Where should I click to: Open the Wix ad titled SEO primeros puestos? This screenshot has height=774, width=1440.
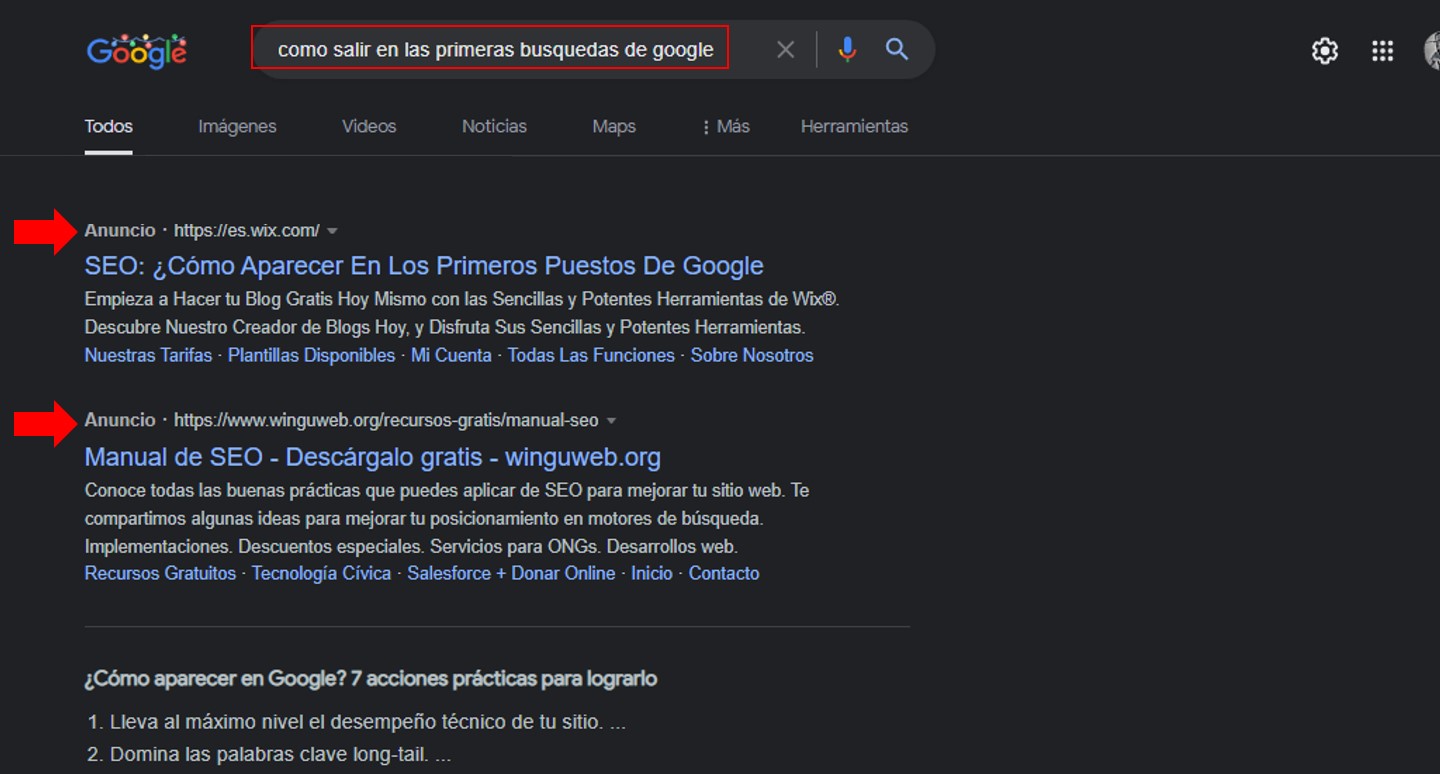[x=423, y=265]
